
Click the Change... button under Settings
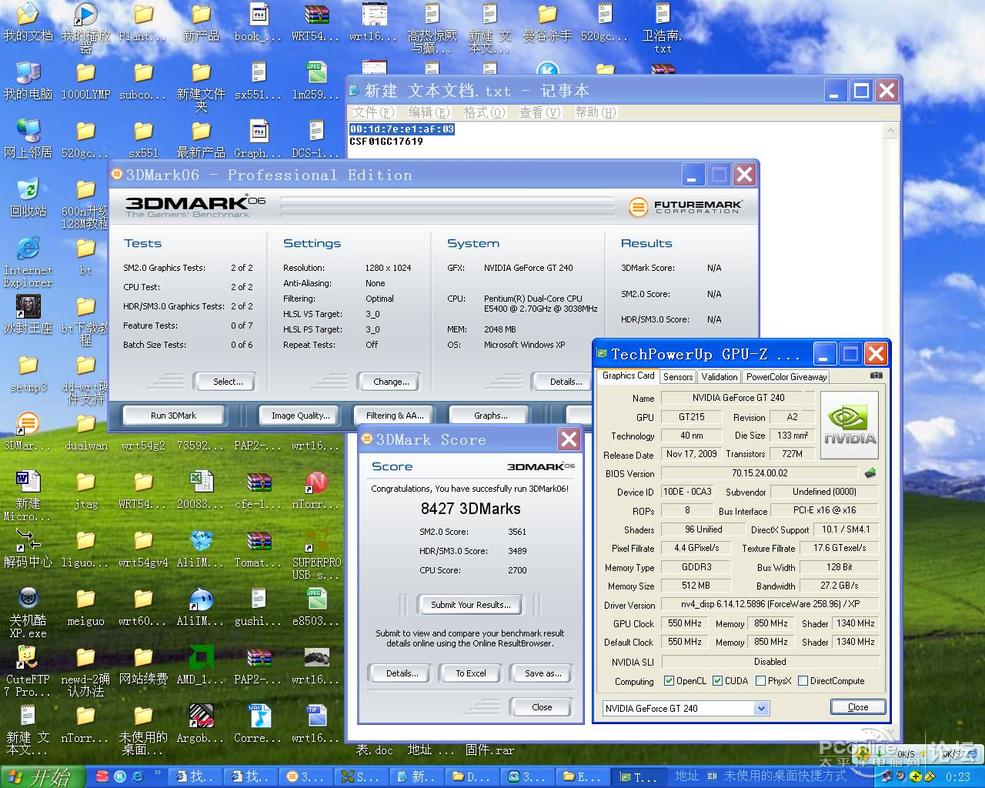pyautogui.click(x=391, y=381)
